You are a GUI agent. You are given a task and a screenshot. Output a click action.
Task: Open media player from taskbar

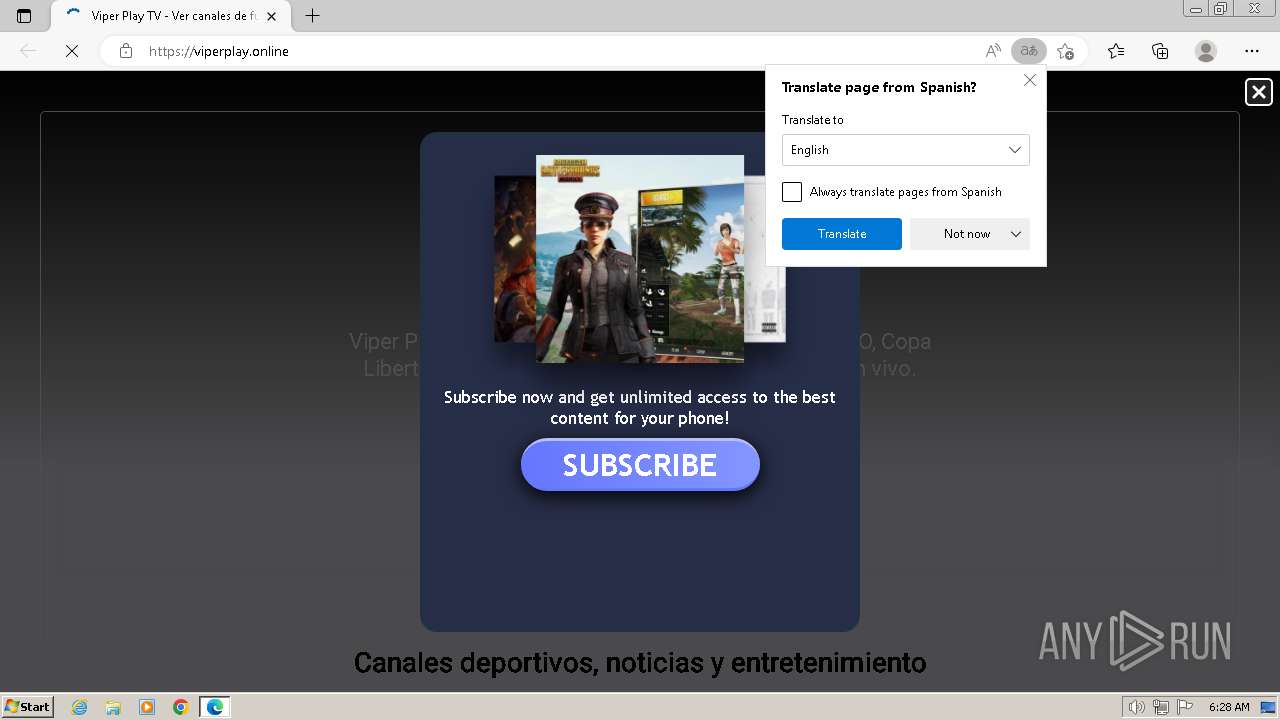click(147, 707)
